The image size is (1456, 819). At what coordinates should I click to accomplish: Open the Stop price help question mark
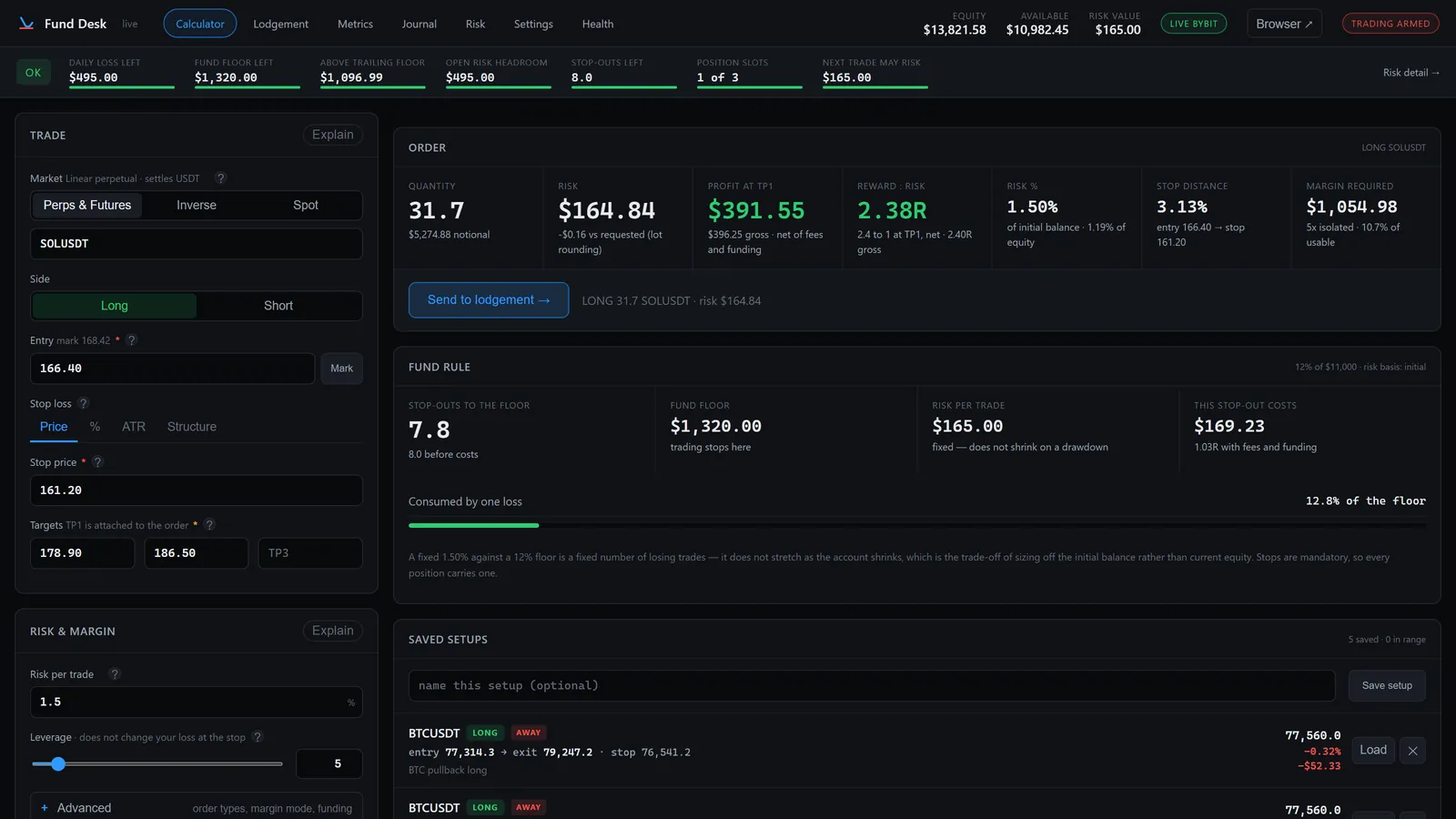pyautogui.click(x=98, y=462)
